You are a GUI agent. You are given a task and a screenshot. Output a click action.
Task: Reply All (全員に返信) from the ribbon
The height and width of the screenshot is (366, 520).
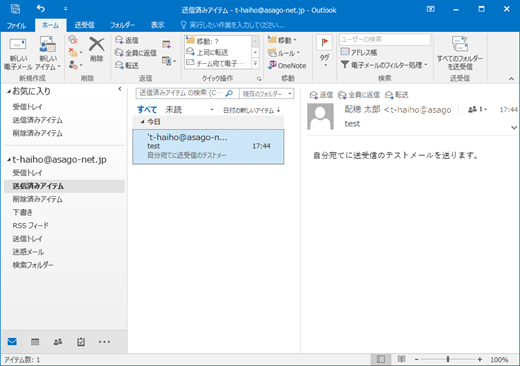click(136, 53)
